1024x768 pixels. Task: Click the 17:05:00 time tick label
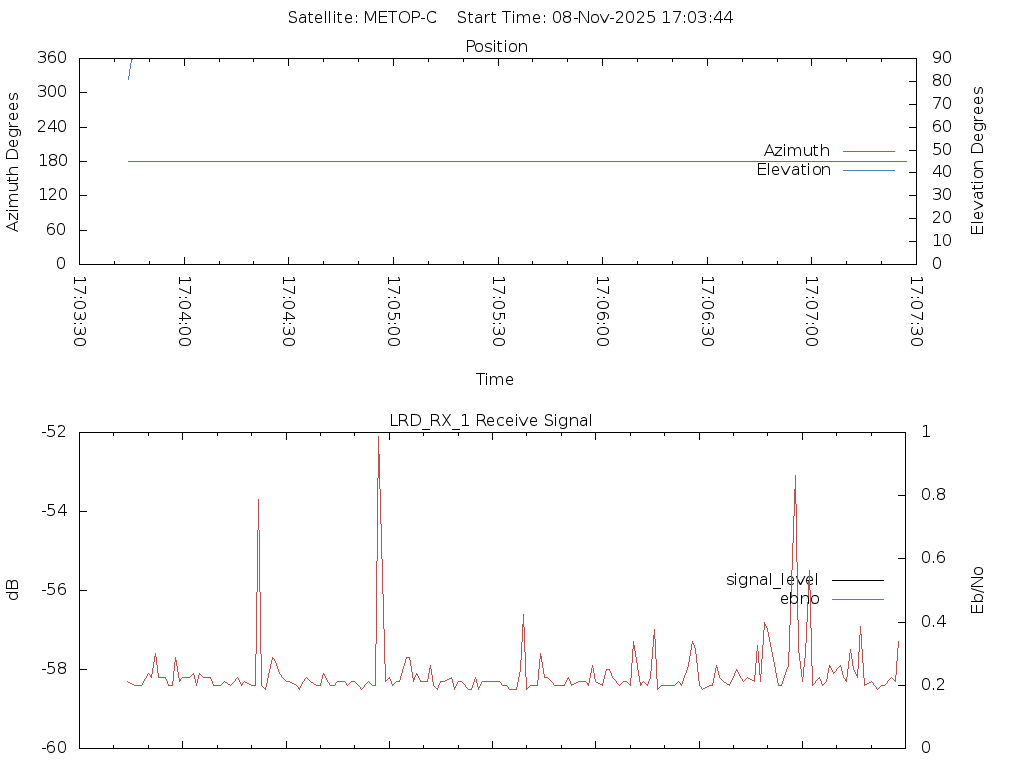click(x=393, y=312)
